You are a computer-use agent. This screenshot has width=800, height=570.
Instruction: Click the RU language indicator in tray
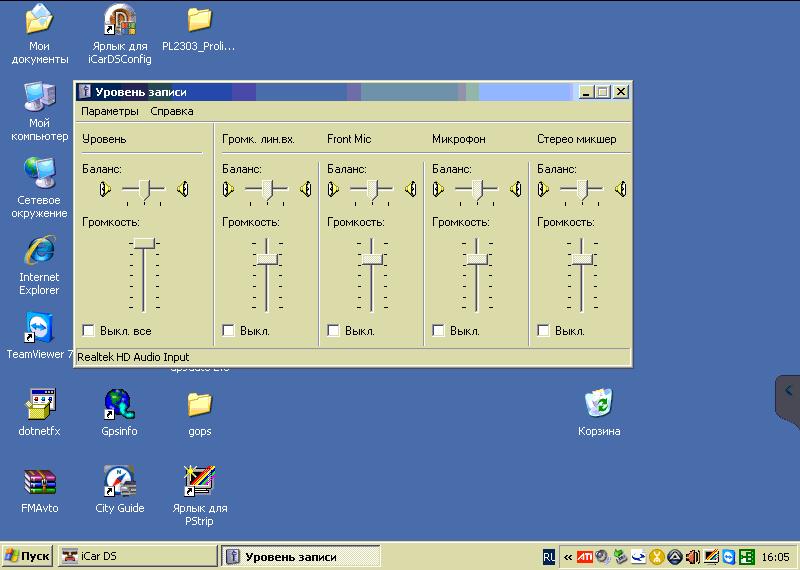tap(549, 556)
